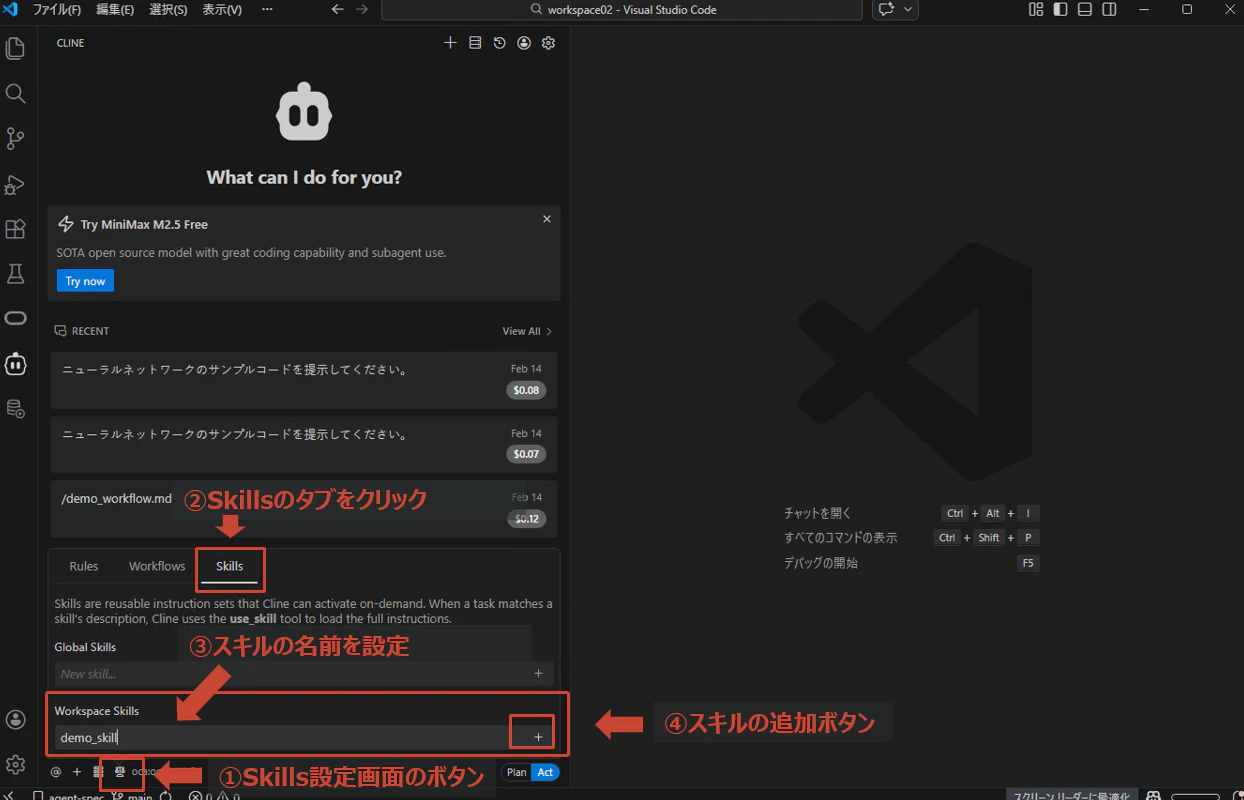
Task: Add the demo_skill workspace skill with plus
Action: click(538, 737)
